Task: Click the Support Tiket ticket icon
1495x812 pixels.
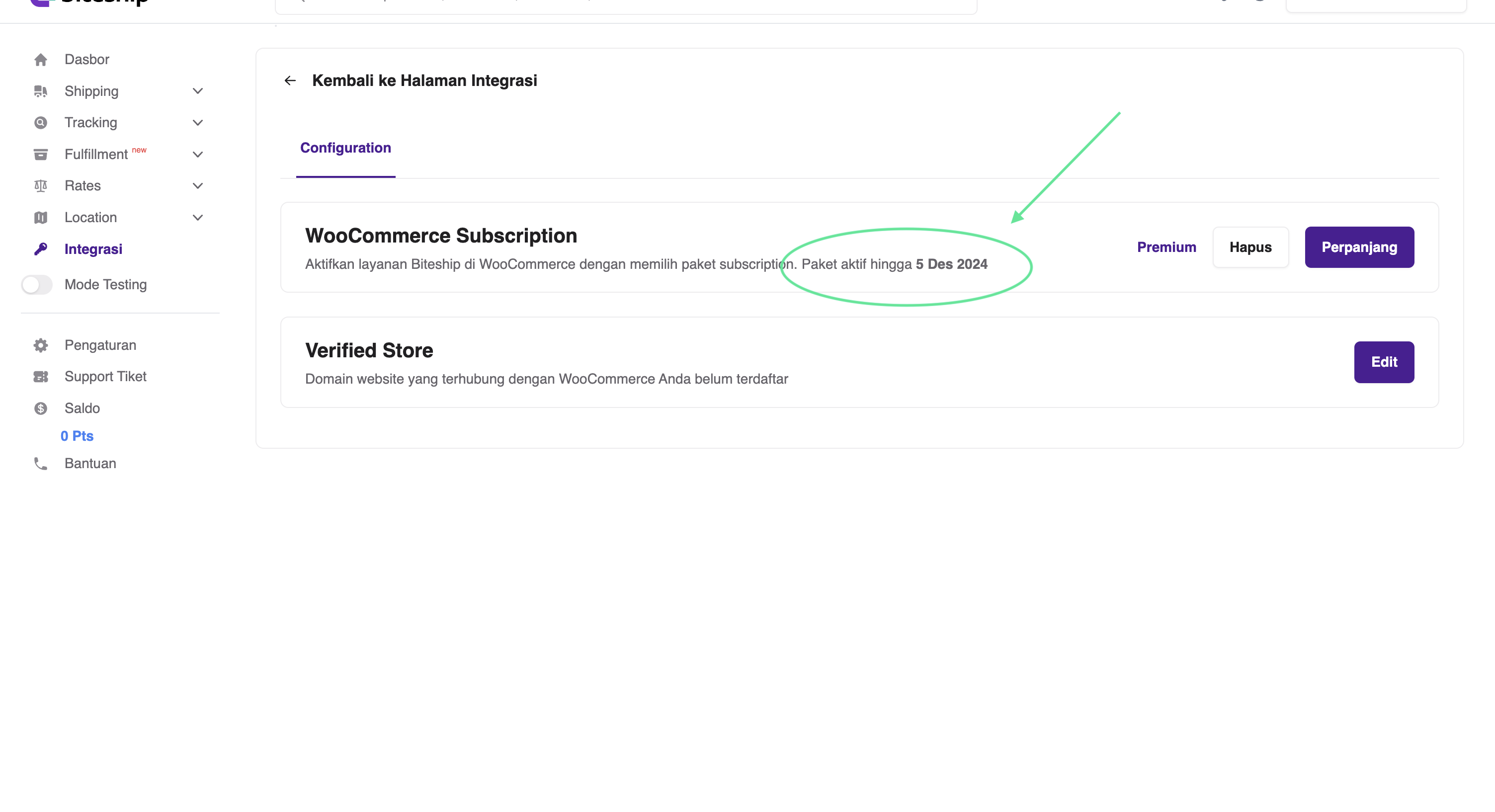Action: pos(41,377)
